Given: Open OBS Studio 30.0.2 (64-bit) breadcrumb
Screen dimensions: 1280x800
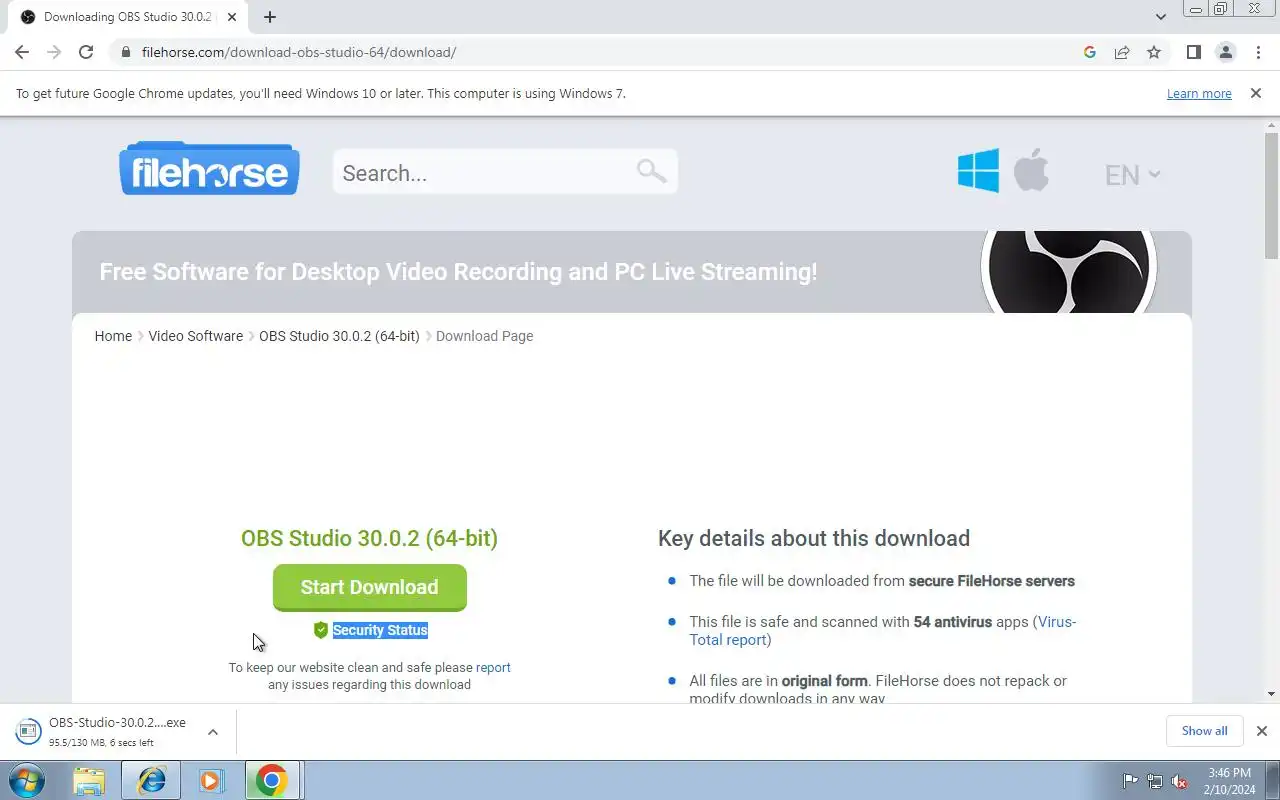Looking at the screenshot, I should (x=339, y=336).
